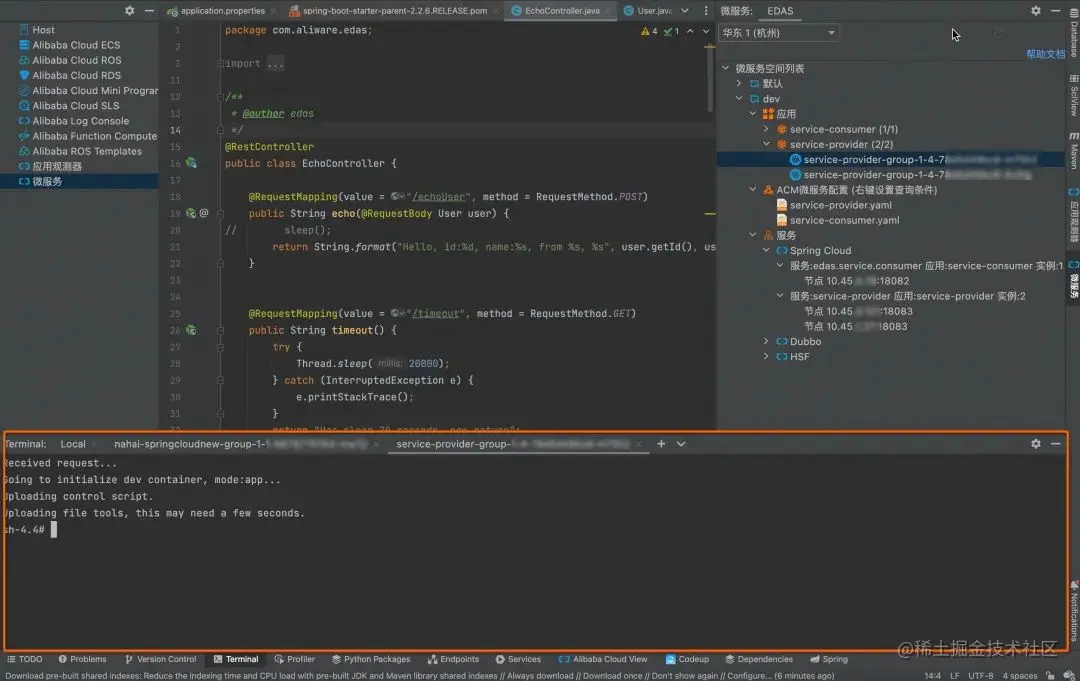Select the EDAS tab in 微服务 panel

tap(780, 10)
